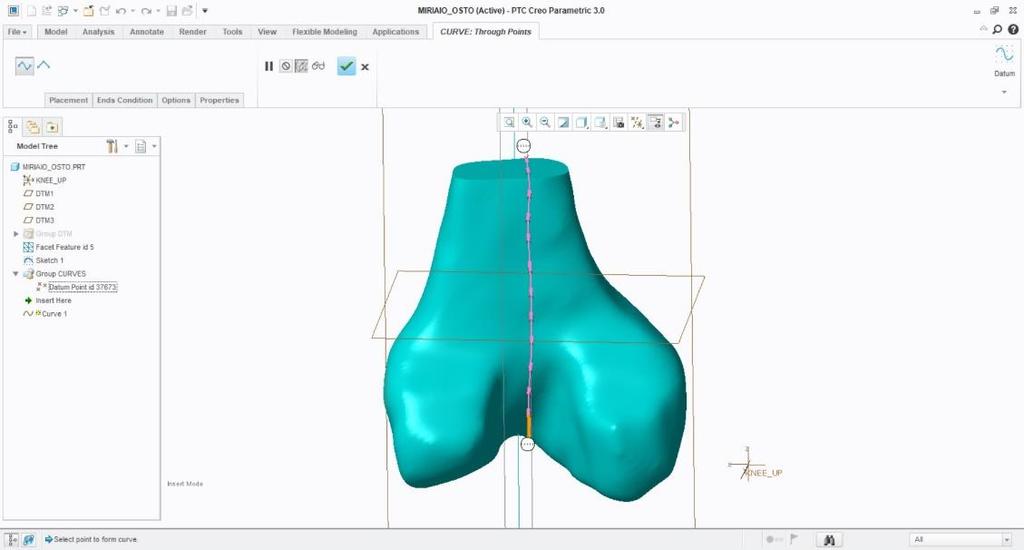Screen dimensions: 1024x550
Task: Show the Favorites navigator tab
Action: tap(52, 127)
